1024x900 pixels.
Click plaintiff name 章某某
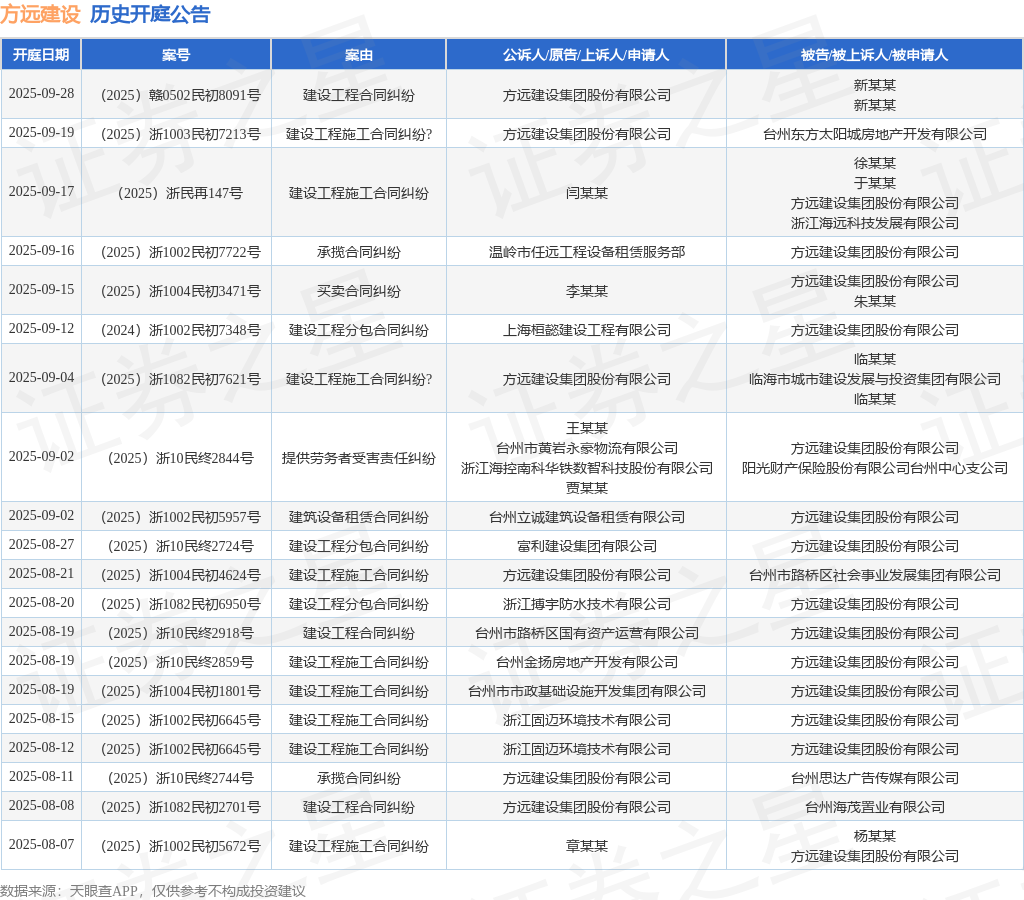click(586, 846)
